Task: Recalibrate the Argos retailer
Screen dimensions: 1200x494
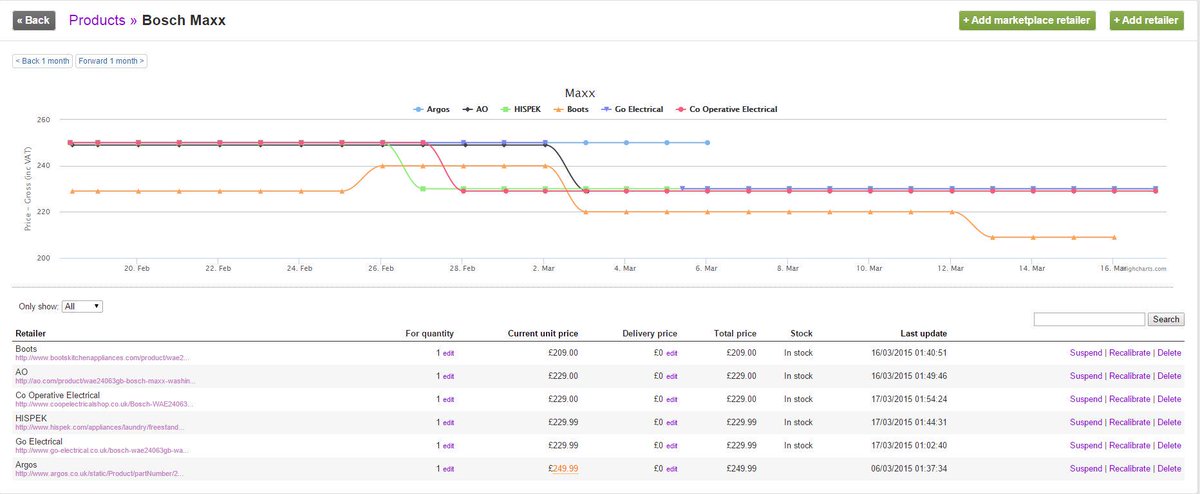Action: (1129, 468)
